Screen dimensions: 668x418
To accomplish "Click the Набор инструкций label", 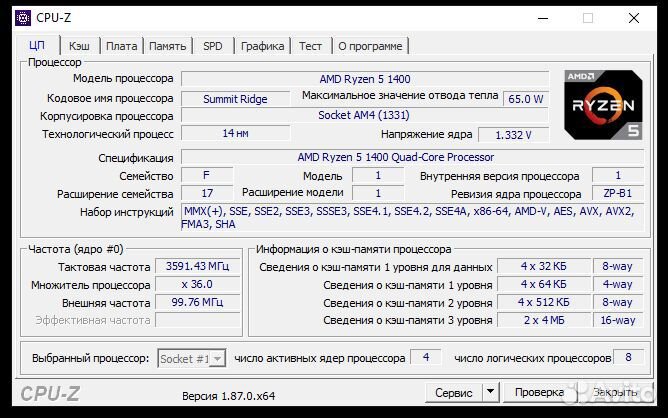I will point(127,212).
